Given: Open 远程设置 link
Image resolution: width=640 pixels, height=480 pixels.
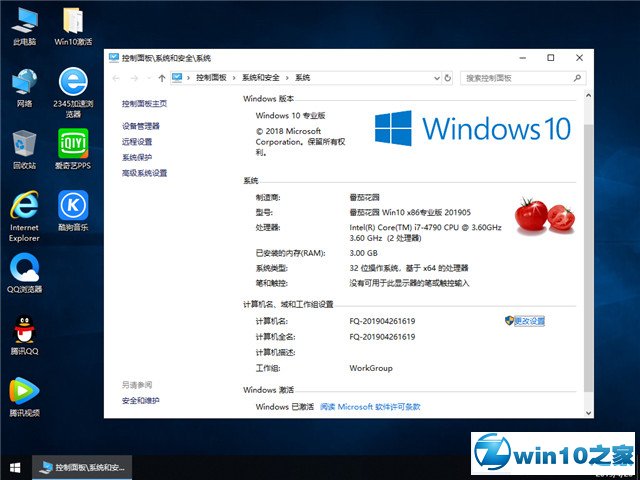Looking at the screenshot, I should click(x=137, y=142).
